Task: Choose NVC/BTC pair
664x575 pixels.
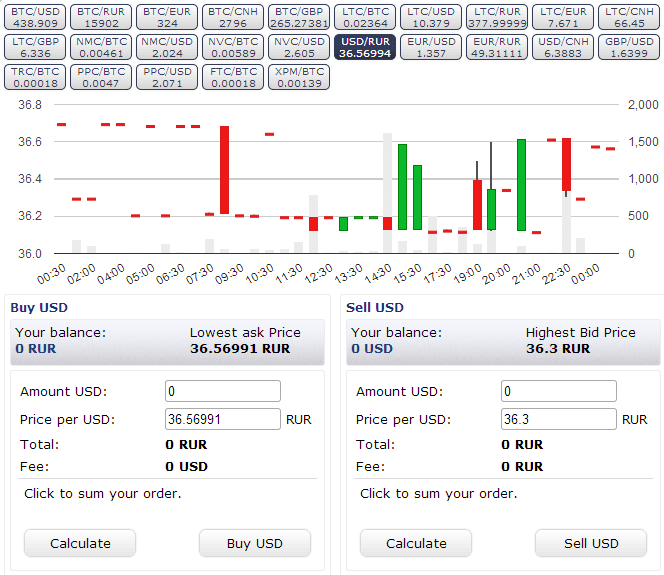Action: [233, 47]
